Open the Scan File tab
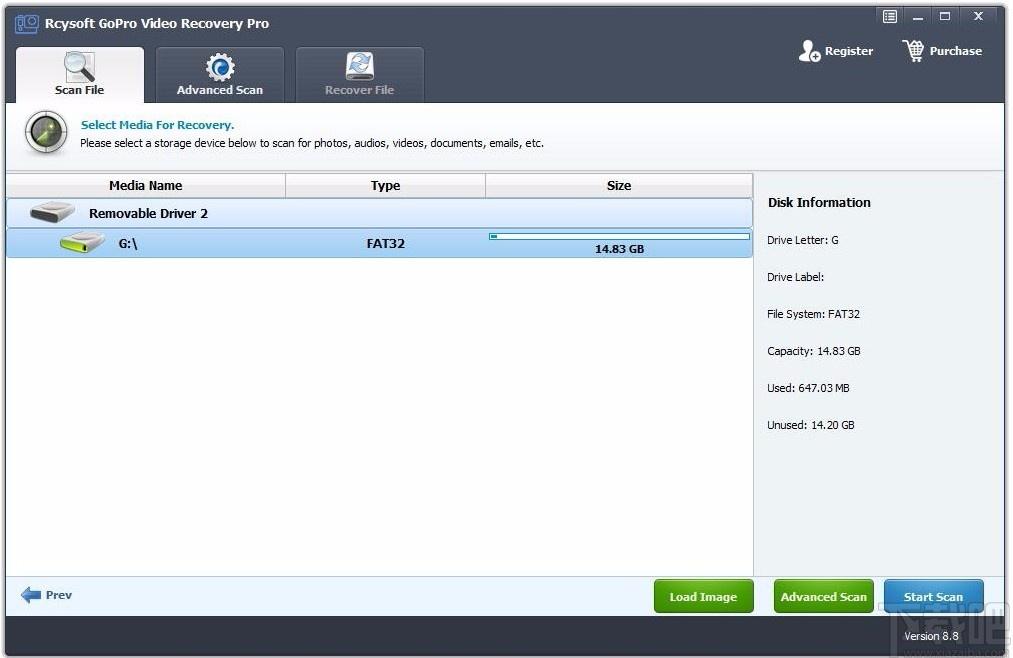The height and width of the screenshot is (658, 1013). [79, 74]
